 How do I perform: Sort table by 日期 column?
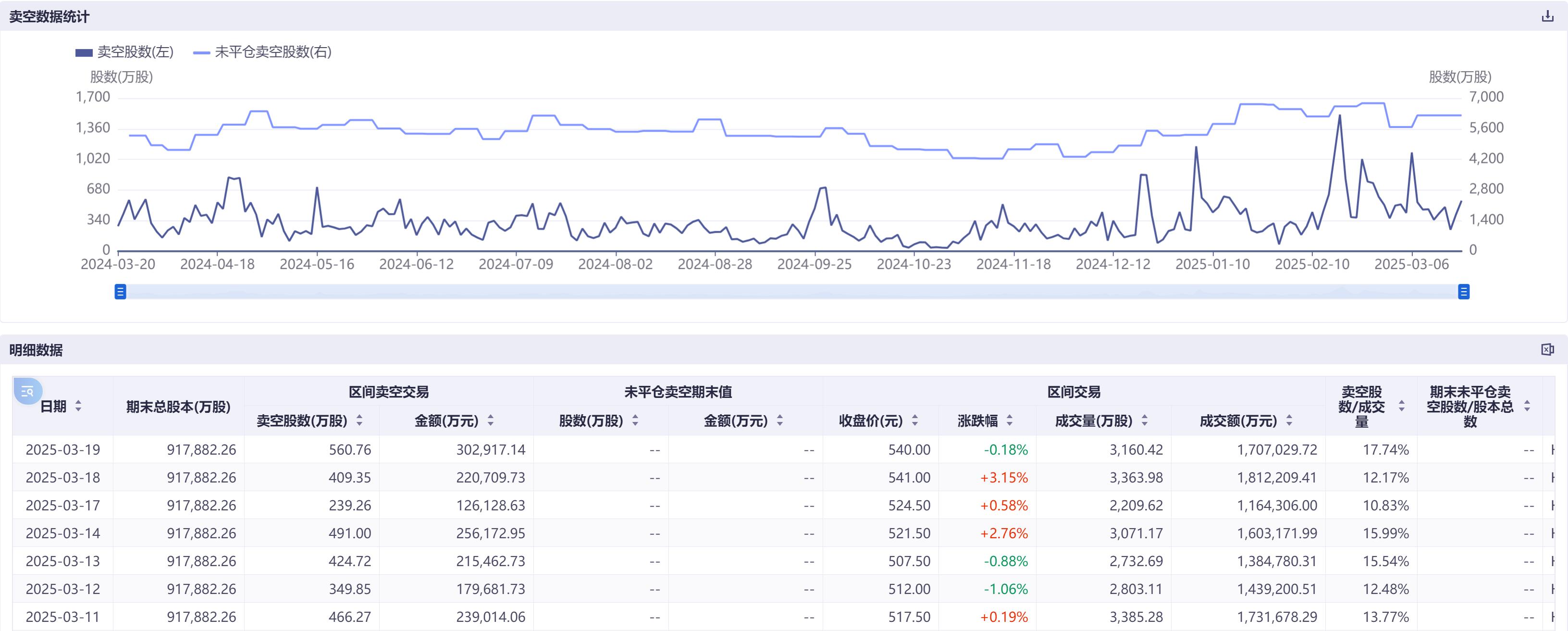[x=78, y=406]
